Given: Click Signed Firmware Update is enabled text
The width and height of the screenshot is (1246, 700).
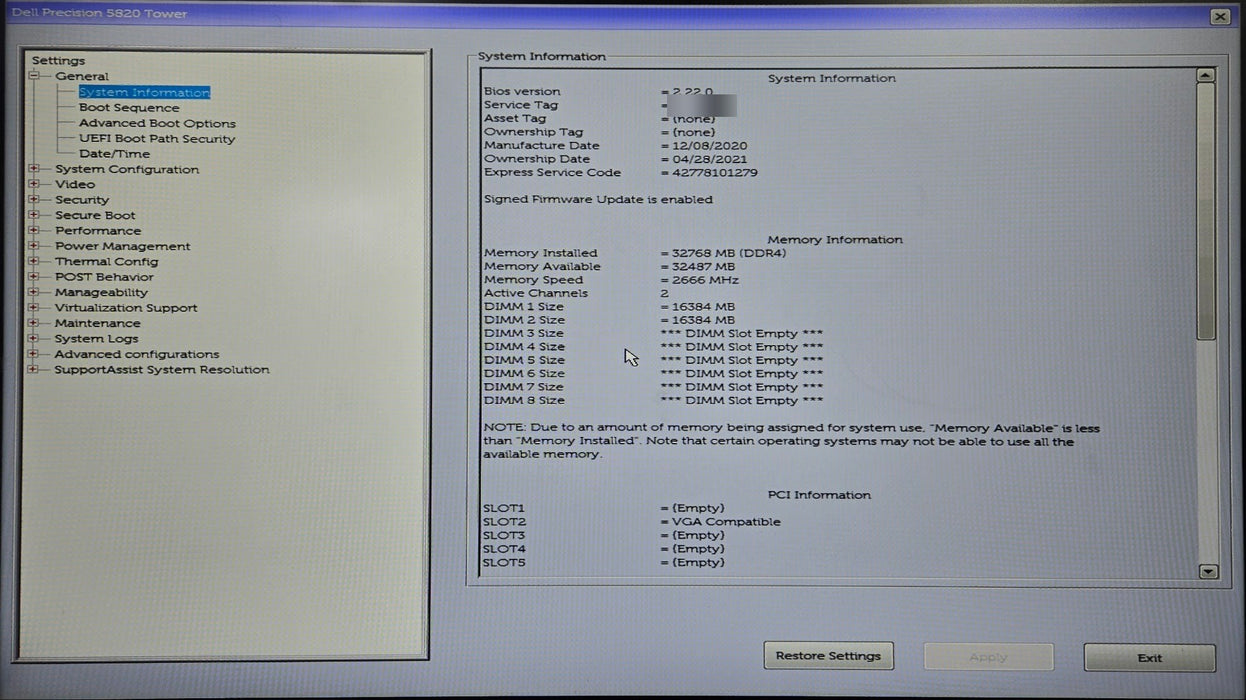Looking at the screenshot, I should 598,199.
